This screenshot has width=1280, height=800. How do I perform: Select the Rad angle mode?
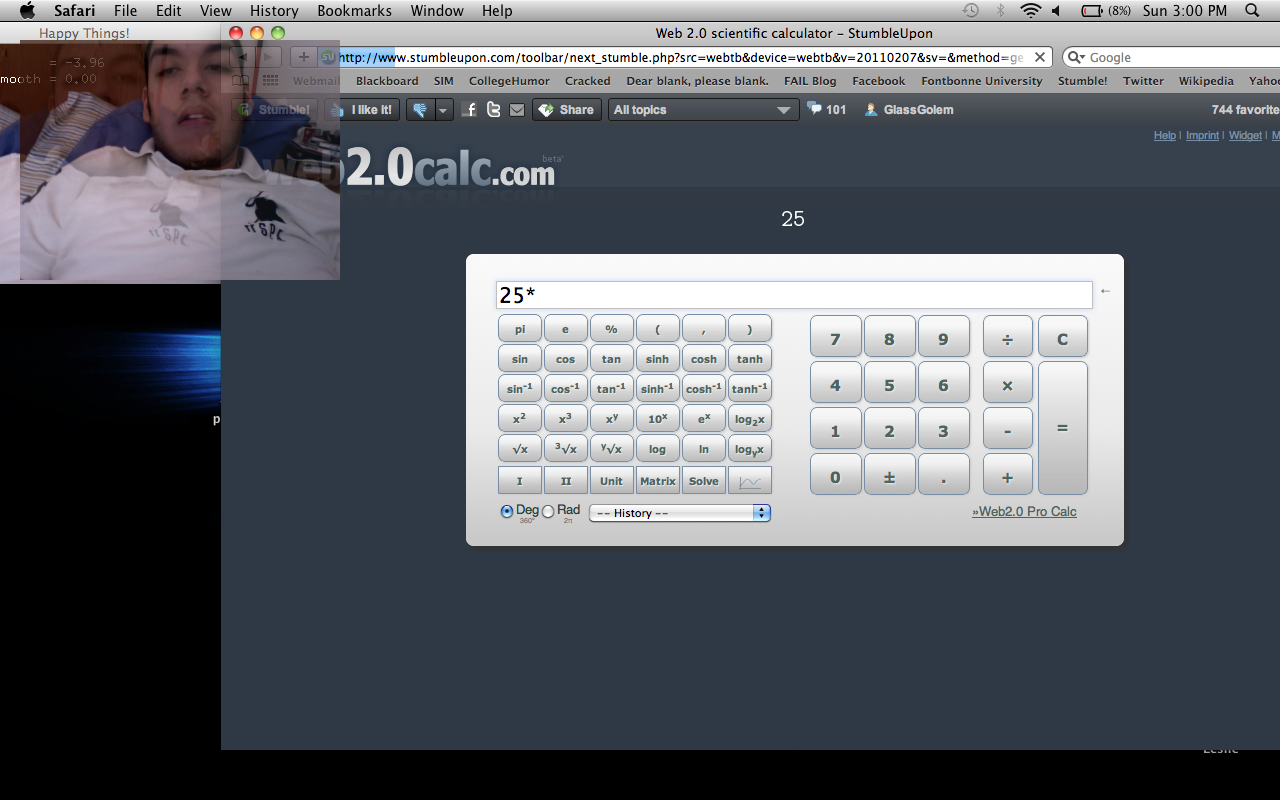548,512
